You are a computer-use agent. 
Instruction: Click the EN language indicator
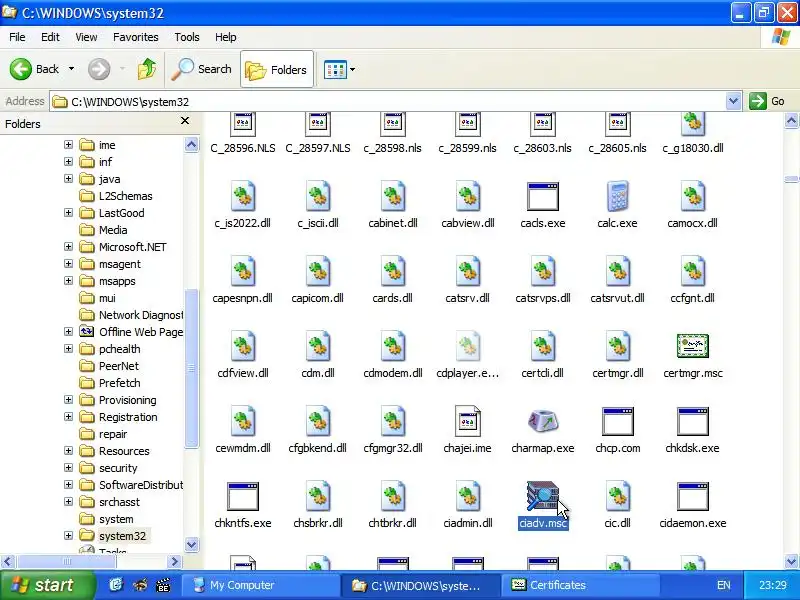click(x=723, y=585)
